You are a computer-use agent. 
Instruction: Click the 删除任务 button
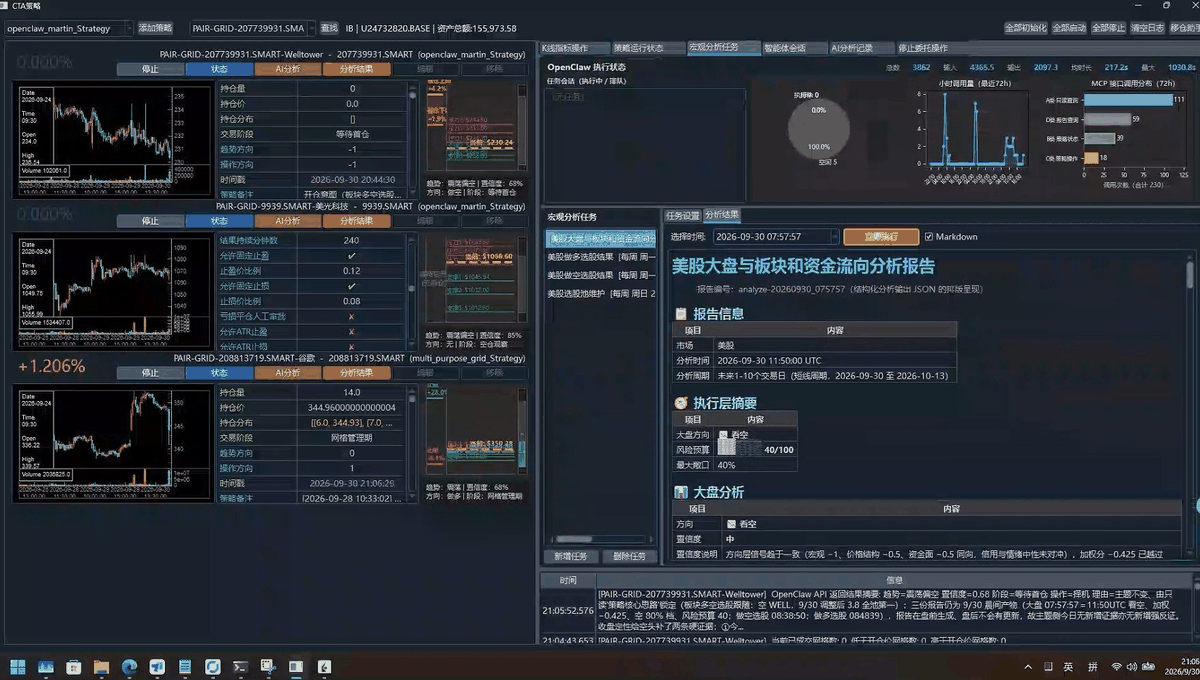tap(630, 557)
